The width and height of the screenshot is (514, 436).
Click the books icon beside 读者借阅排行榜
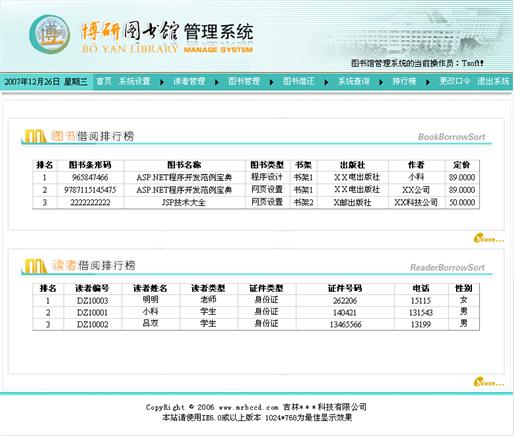(34, 266)
